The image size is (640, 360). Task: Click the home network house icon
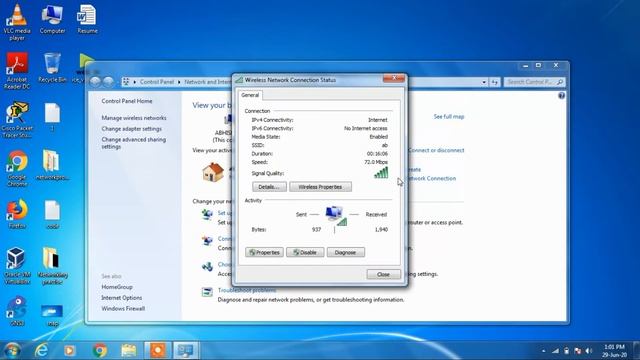213,172
